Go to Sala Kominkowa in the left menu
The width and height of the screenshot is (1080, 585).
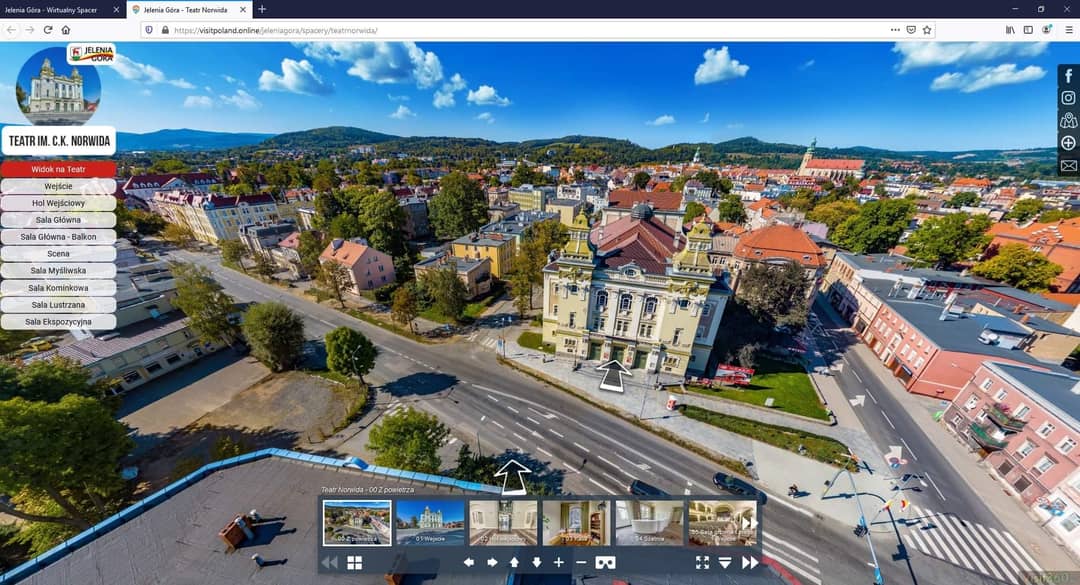58,288
